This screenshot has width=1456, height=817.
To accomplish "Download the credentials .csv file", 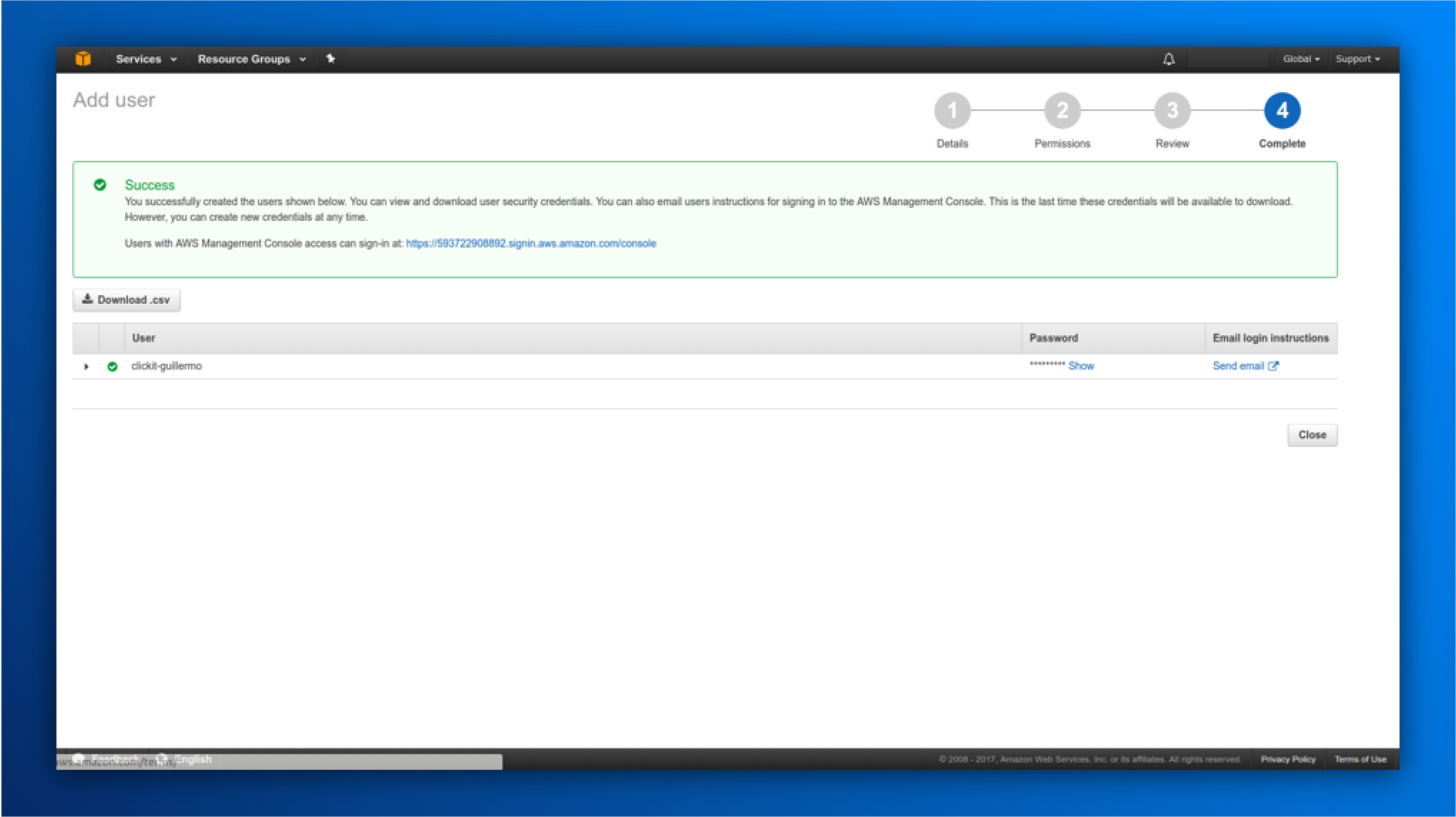I will (x=126, y=300).
